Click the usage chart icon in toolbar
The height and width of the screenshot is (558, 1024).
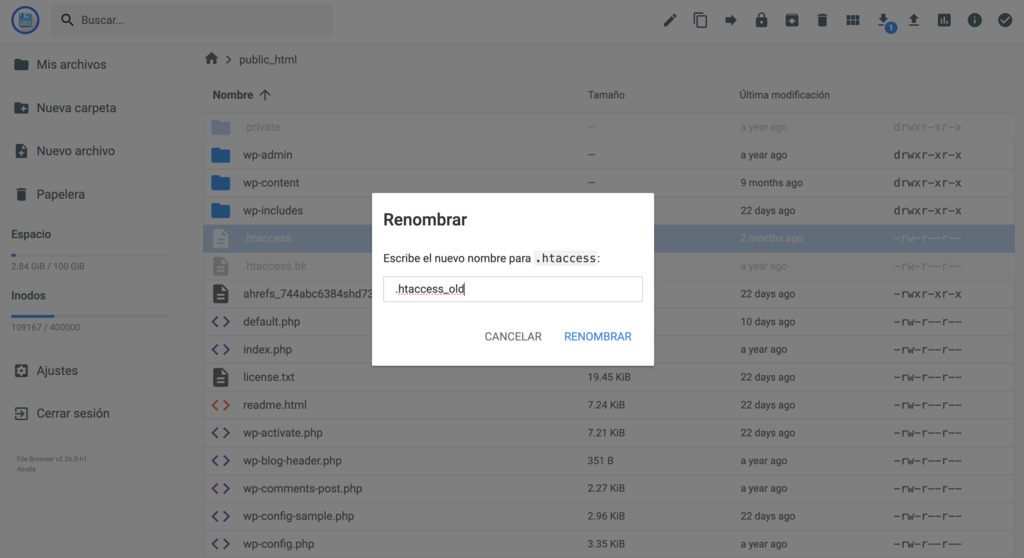coord(944,20)
